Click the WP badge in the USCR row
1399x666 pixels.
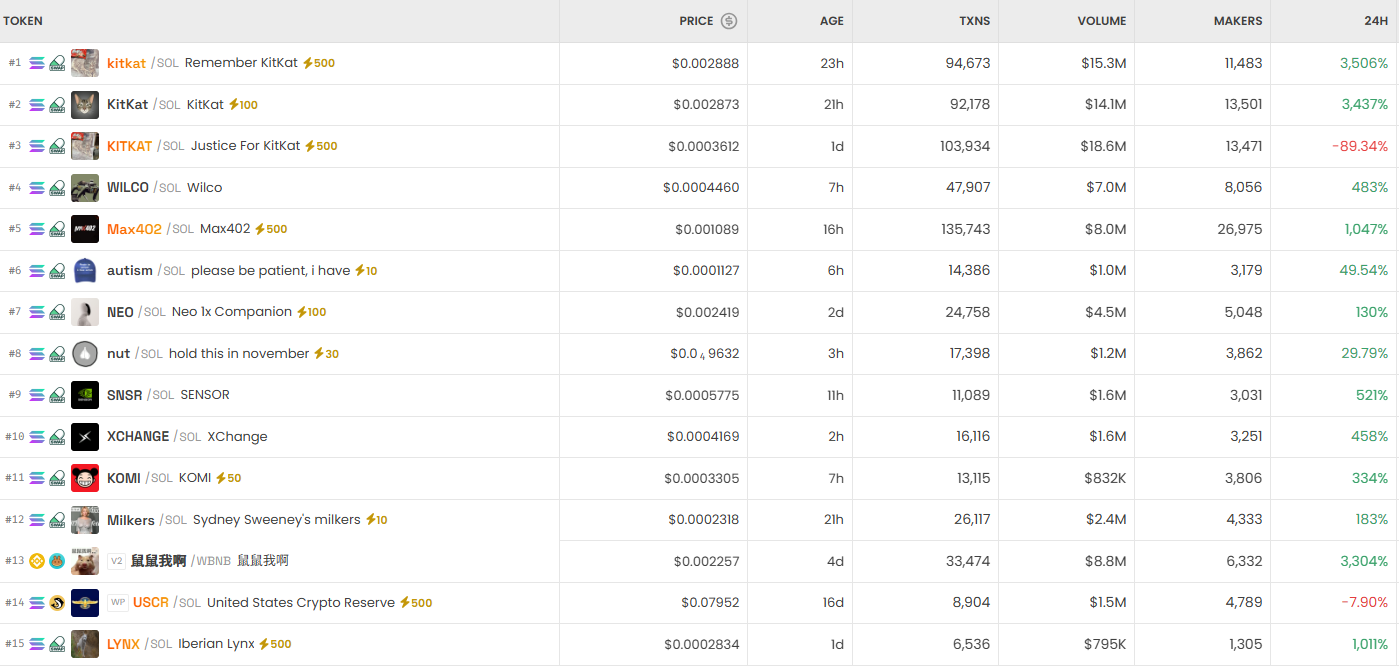[117, 602]
